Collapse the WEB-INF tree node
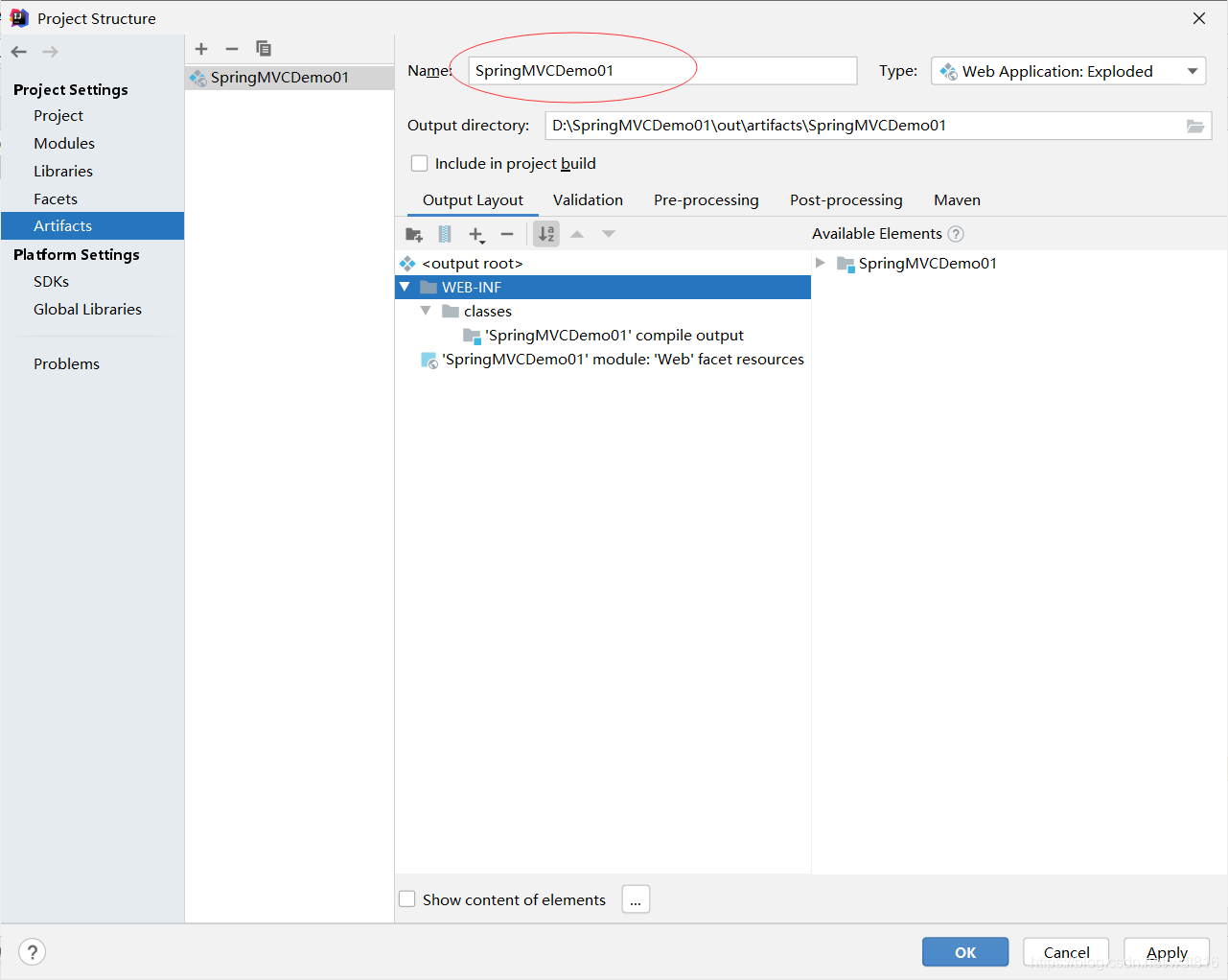 405,287
